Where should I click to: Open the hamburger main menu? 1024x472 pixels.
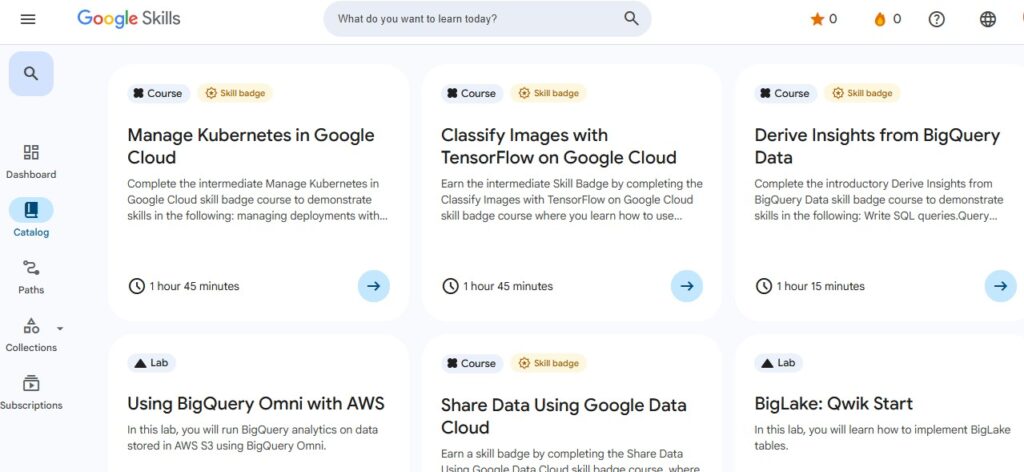pyautogui.click(x=28, y=19)
